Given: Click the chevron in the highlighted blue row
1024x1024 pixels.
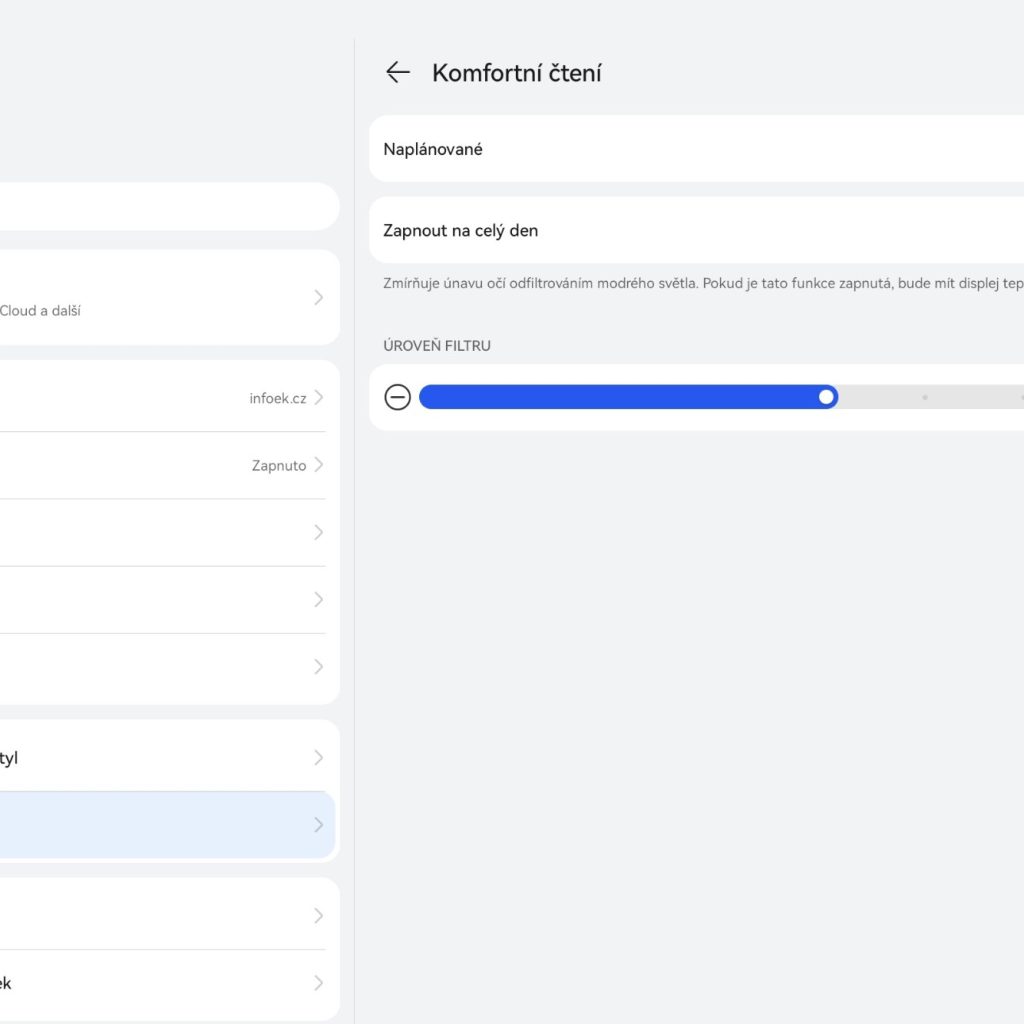Looking at the screenshot, I should coord(318,825).
